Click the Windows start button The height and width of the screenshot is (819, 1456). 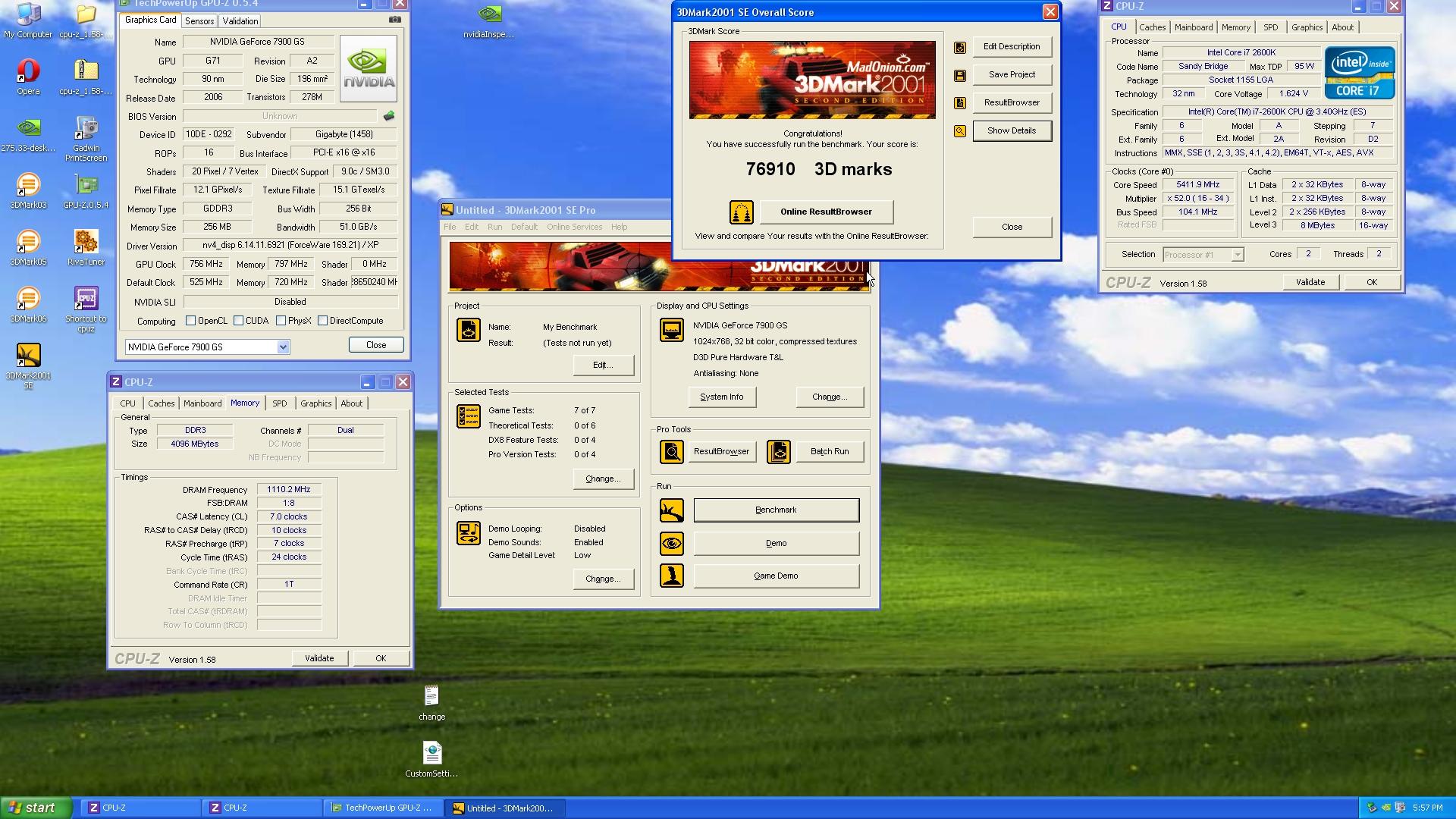[x=36, y=808]
